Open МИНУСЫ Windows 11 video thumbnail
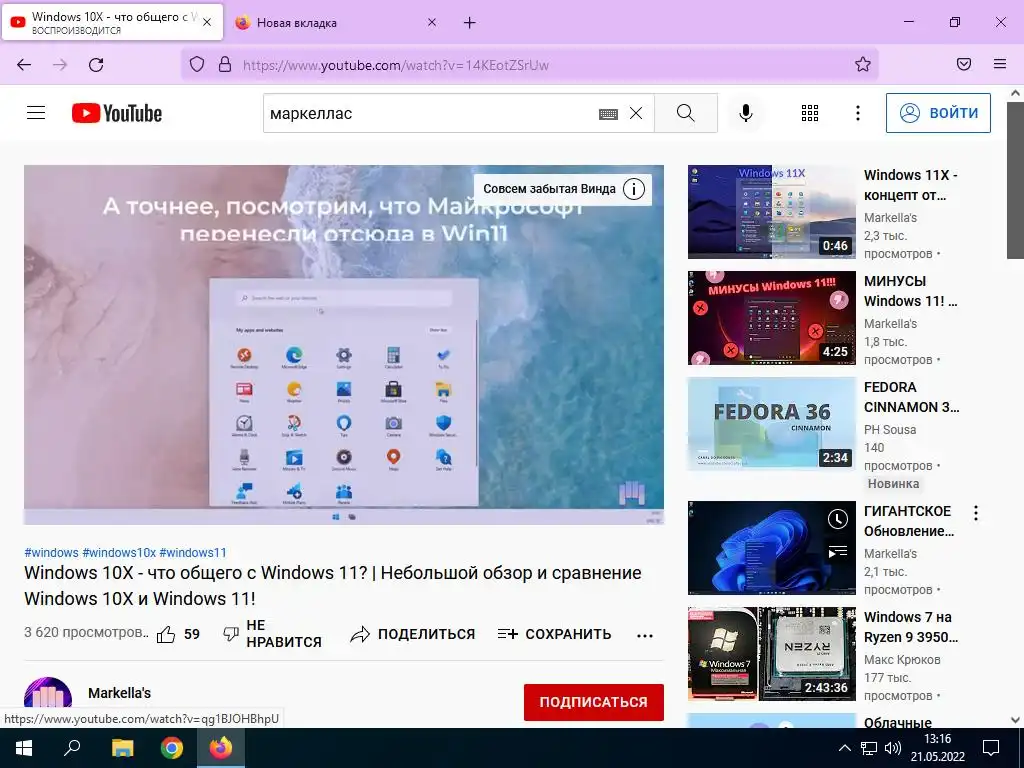 click(x=771, y=318)
